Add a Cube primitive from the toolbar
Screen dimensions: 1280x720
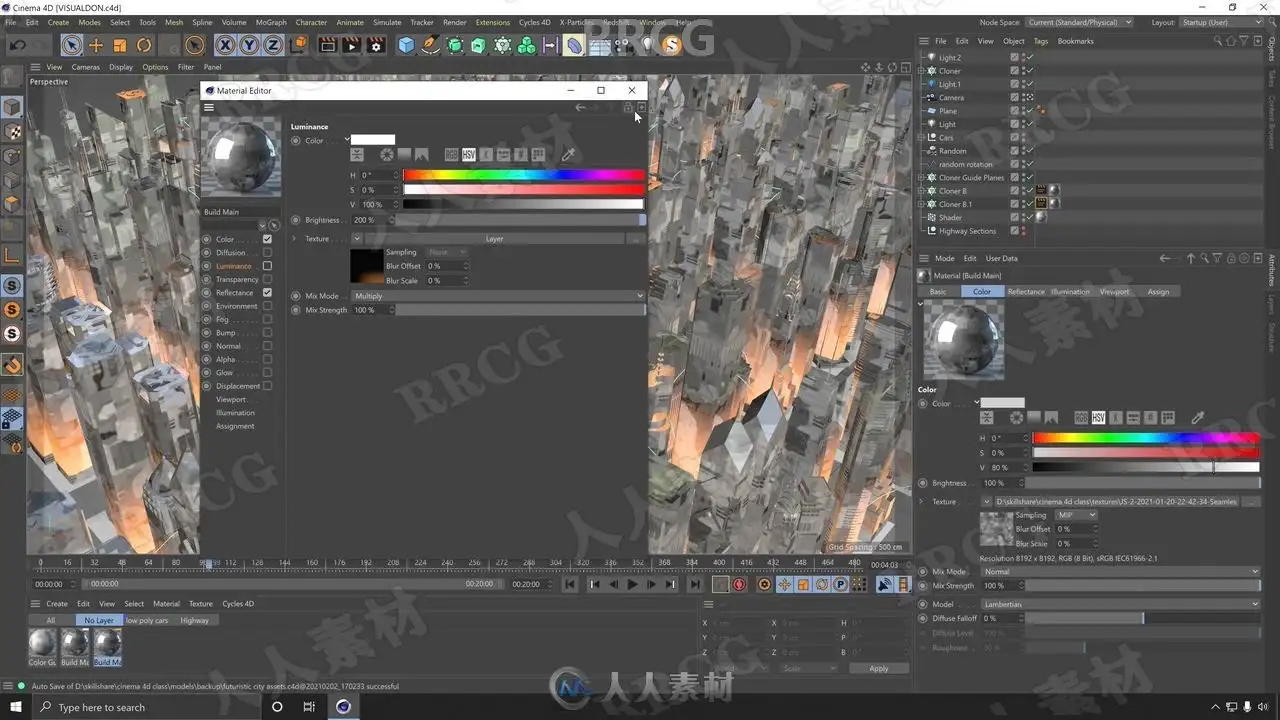tap(406, 45)
